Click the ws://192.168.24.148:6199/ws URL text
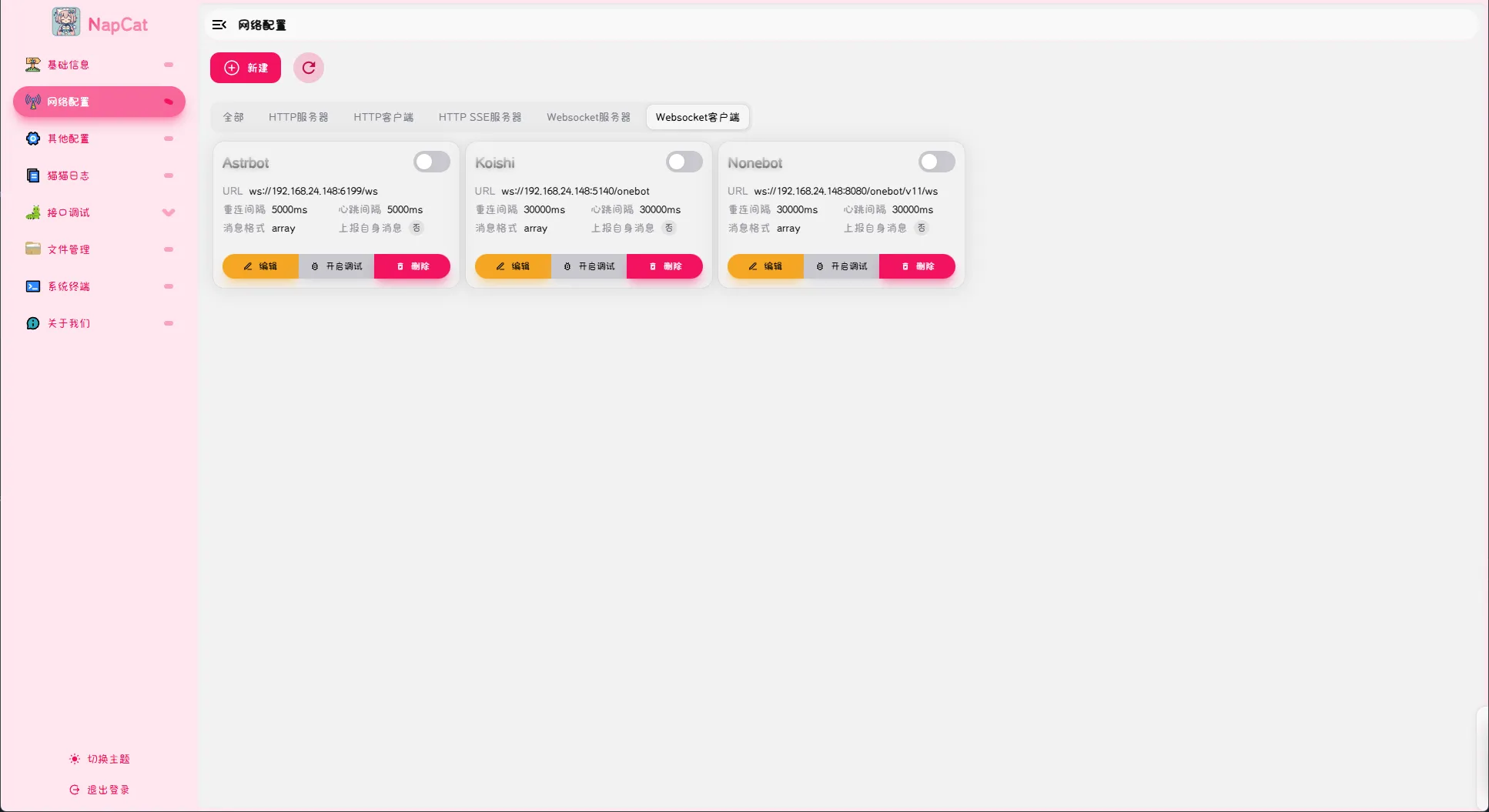The image size is (1489, 812). (313, 191)
